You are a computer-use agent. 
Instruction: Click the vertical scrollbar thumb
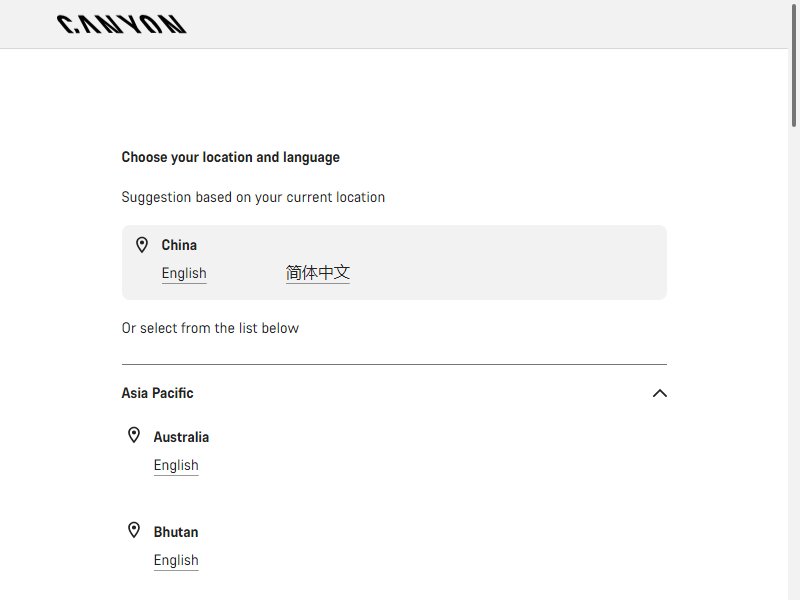(x=794, y=64)
